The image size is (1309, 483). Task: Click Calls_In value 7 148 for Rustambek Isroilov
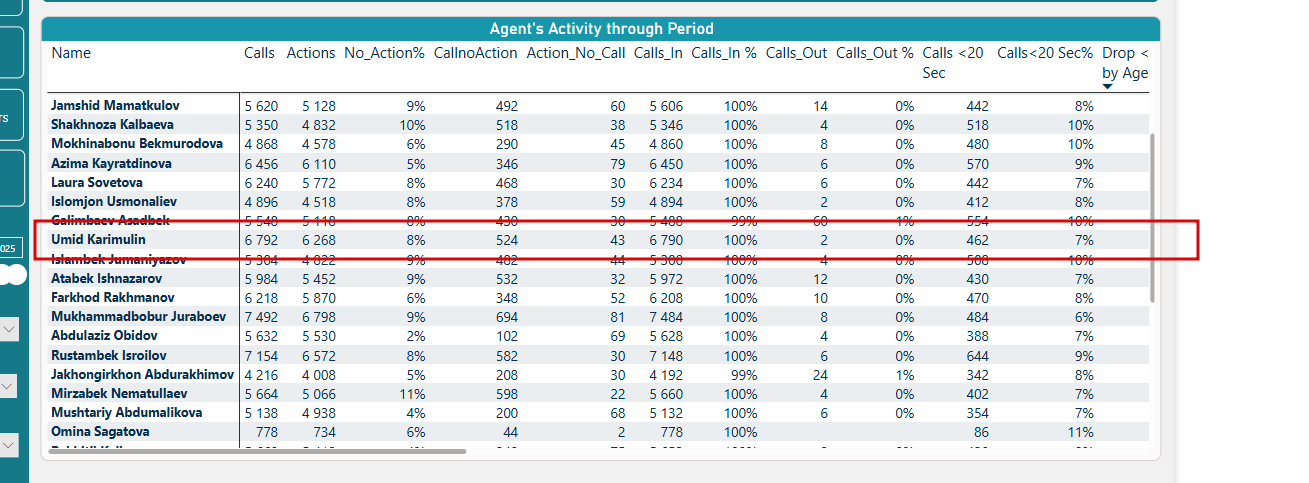(x=666, y=356)
